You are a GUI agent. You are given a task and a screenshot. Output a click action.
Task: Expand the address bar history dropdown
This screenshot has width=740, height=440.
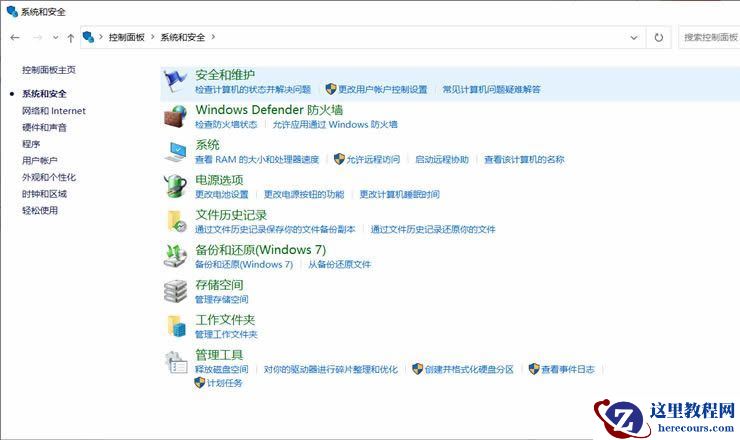pyautogui.click(x=634, y=37)
